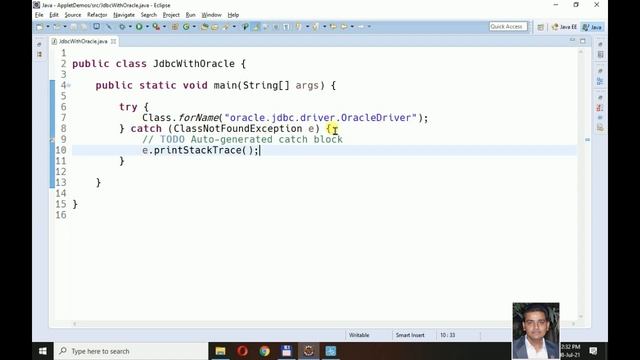Click the Package Explorer icon in left sidebar
Viewport: 640px width, 360px height.
40,54
